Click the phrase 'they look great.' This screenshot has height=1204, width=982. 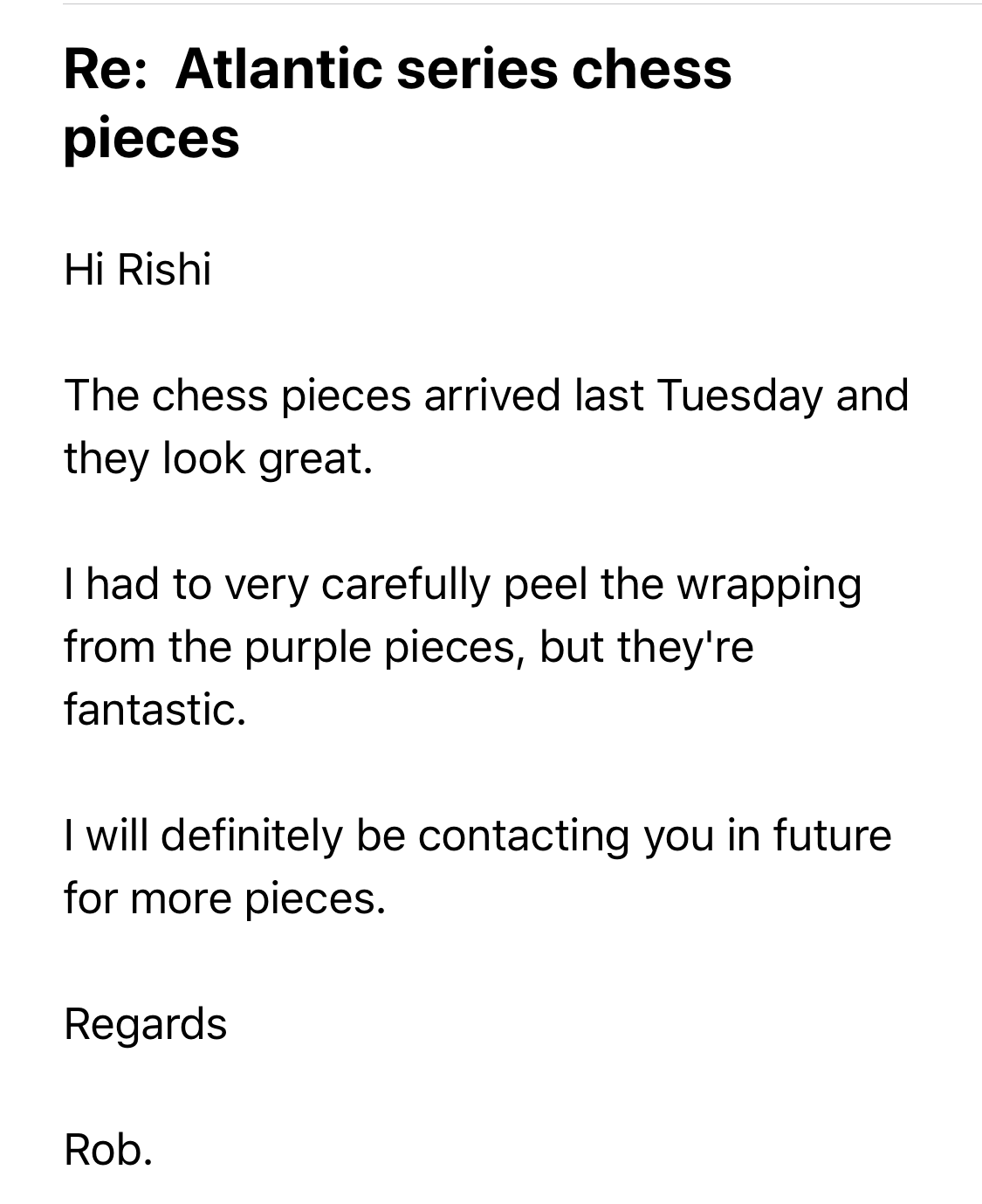tap(218, 458)
